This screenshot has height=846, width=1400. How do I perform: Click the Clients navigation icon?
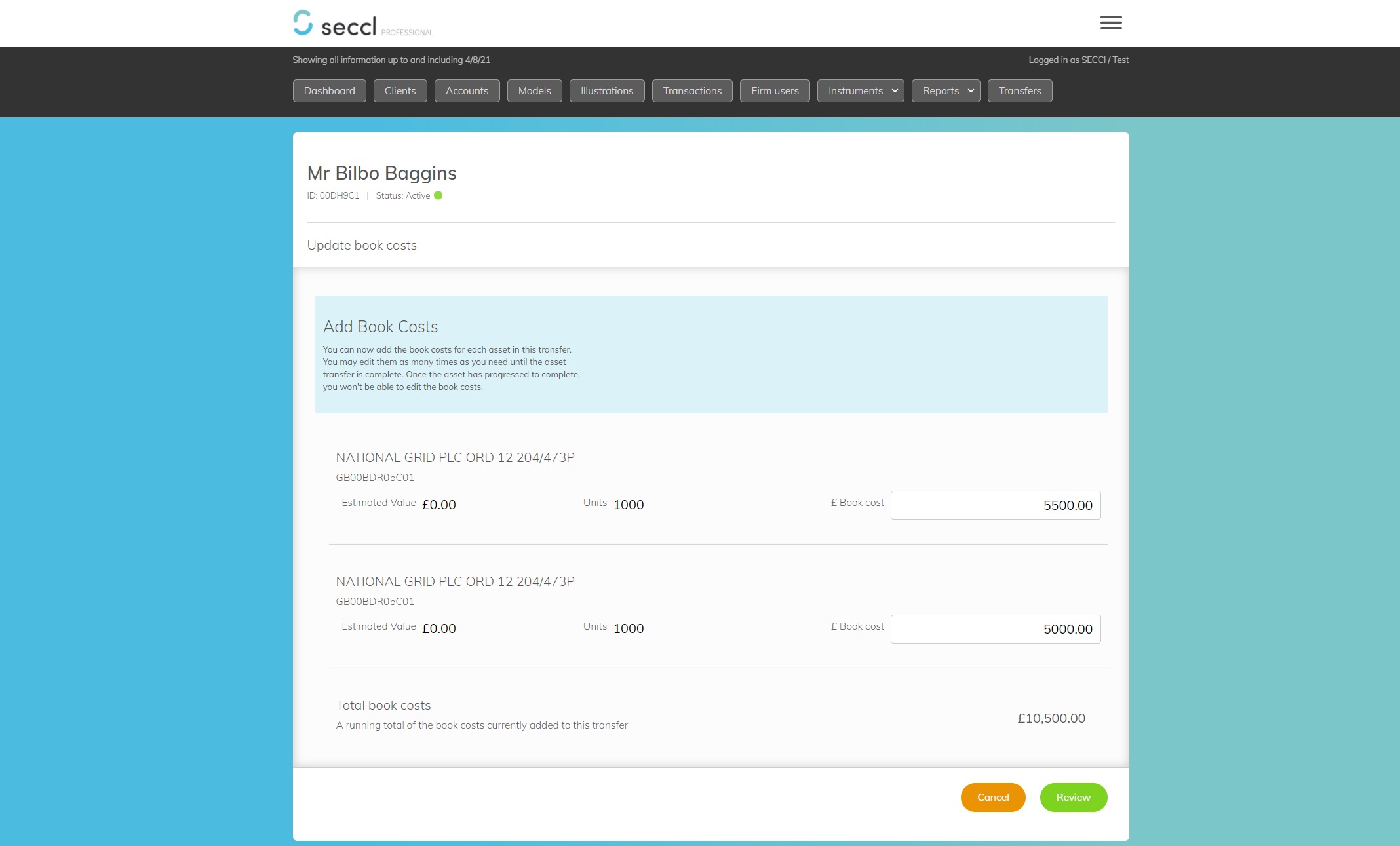tap(400, 91)
